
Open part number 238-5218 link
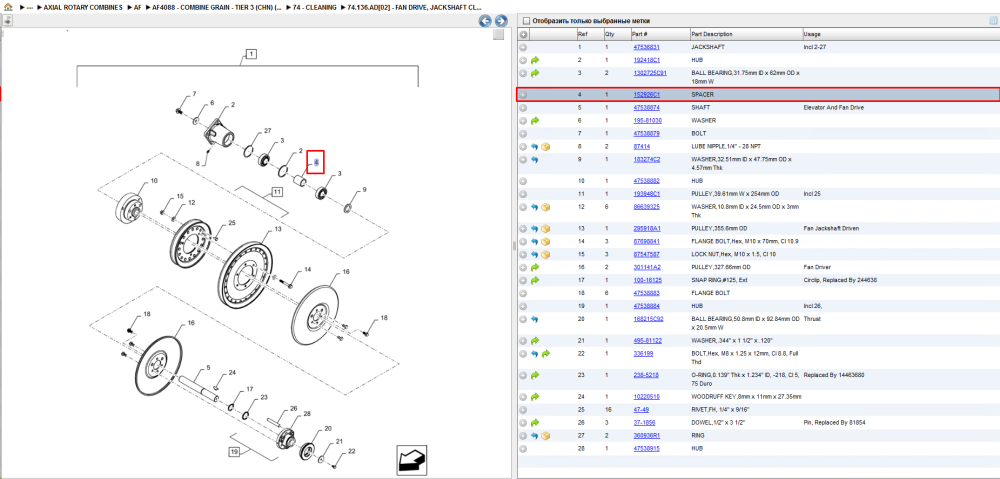(x=646, y=375)
